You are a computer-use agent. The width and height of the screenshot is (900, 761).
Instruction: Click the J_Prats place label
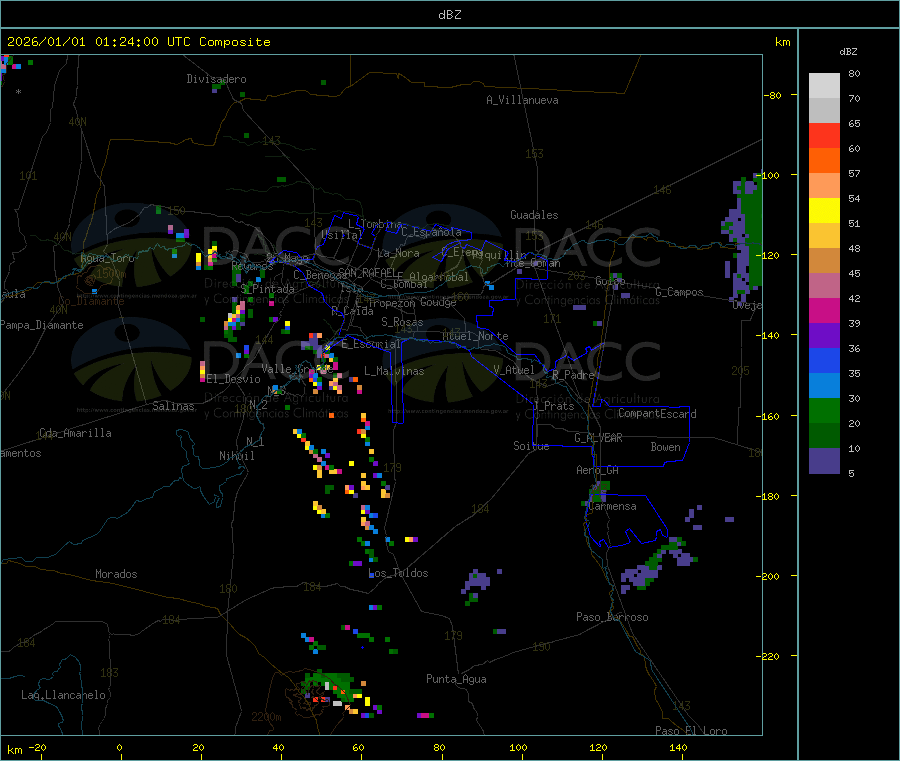tap(553, 406)
